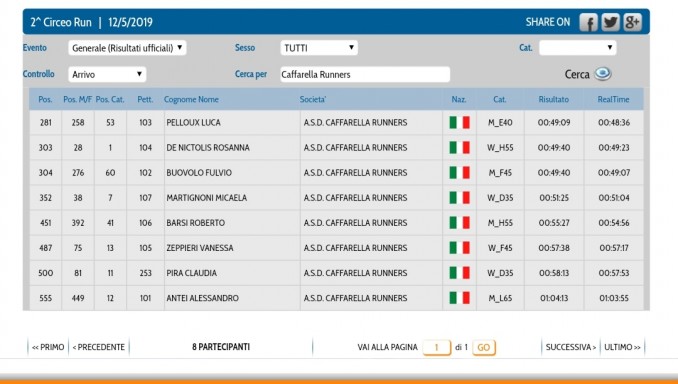Image resolution: width=678 pixels, height=384 pixels.
Task: Open the Sesso dropdown showing TUTTI
Action: (319, 48)
